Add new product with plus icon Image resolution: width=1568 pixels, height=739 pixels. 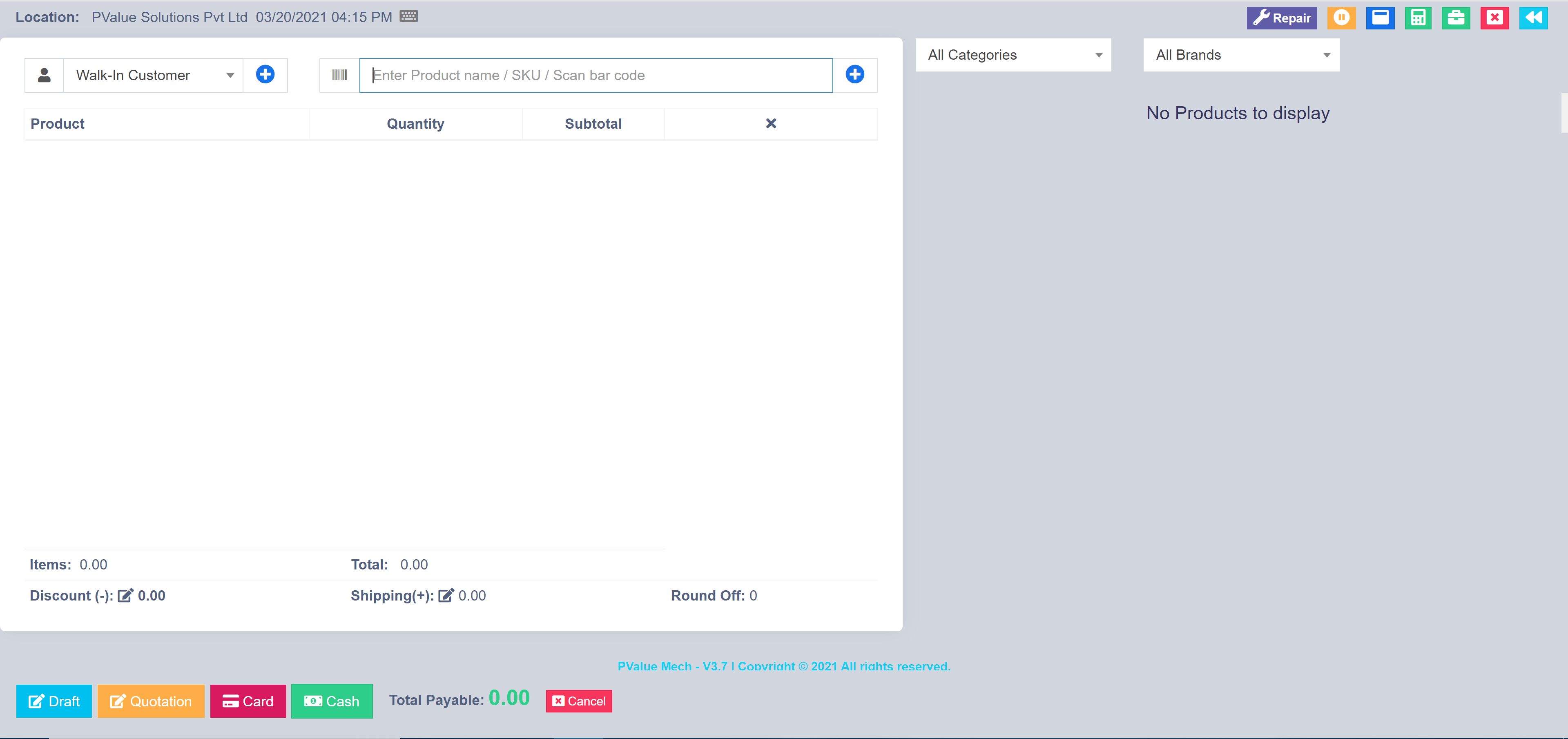click(x=854, y=75)
